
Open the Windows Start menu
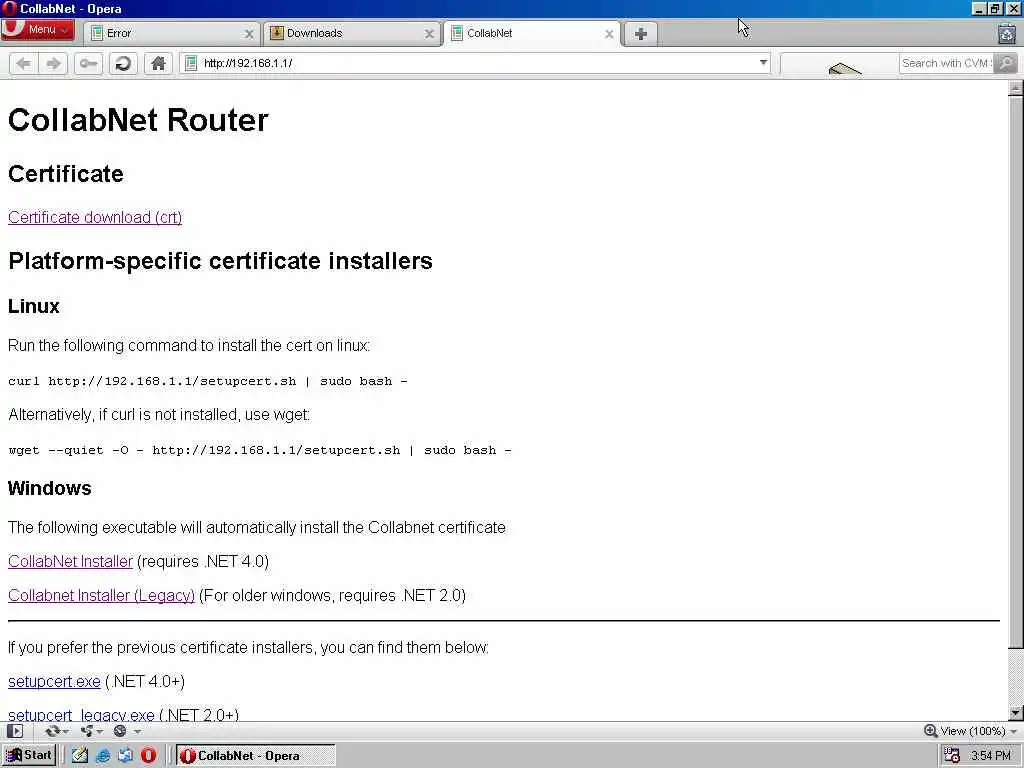pyautogui.click(x=29, y=756)
